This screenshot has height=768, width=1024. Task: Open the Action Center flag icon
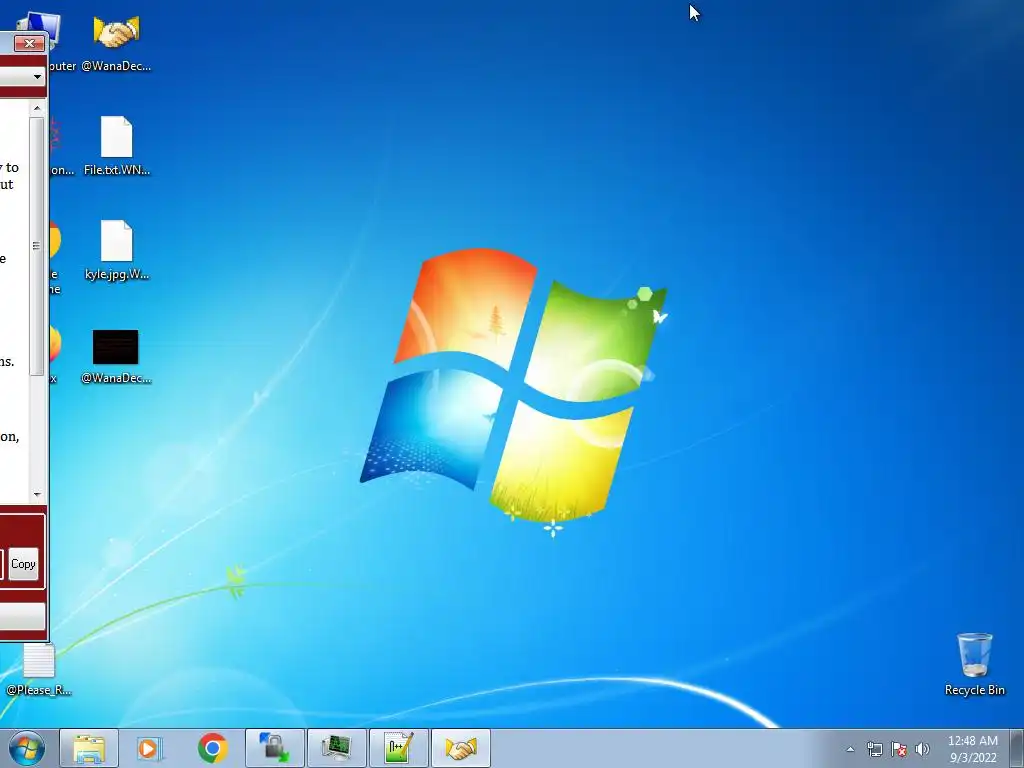click(x=899, y=749)
